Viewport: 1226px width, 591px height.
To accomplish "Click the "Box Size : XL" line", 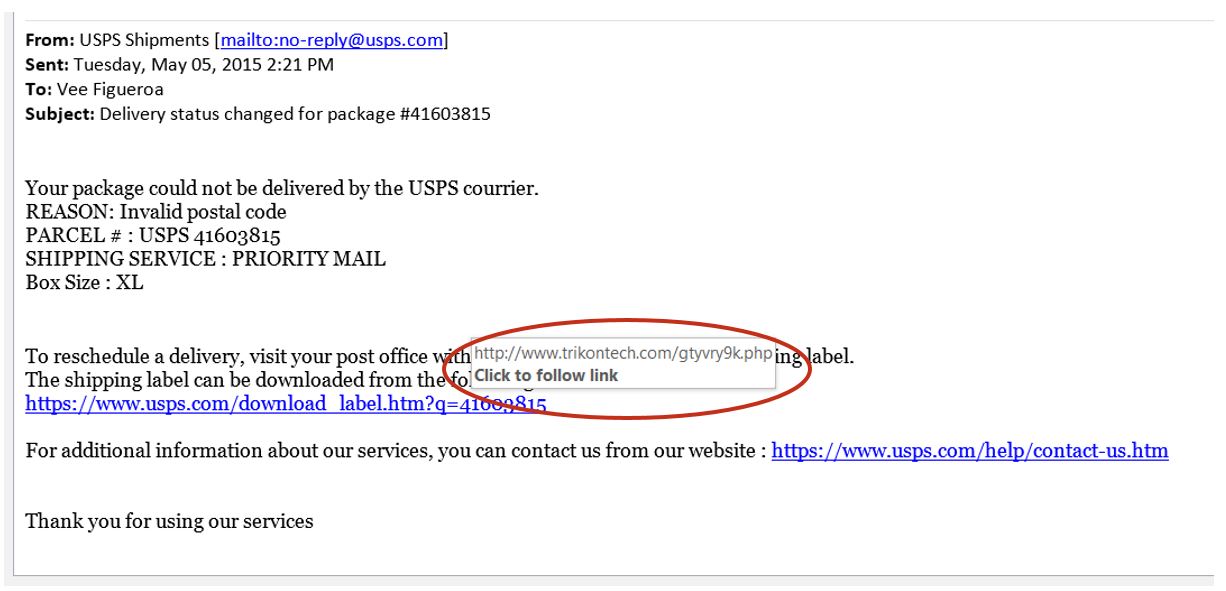I will [x=84, y=282].
